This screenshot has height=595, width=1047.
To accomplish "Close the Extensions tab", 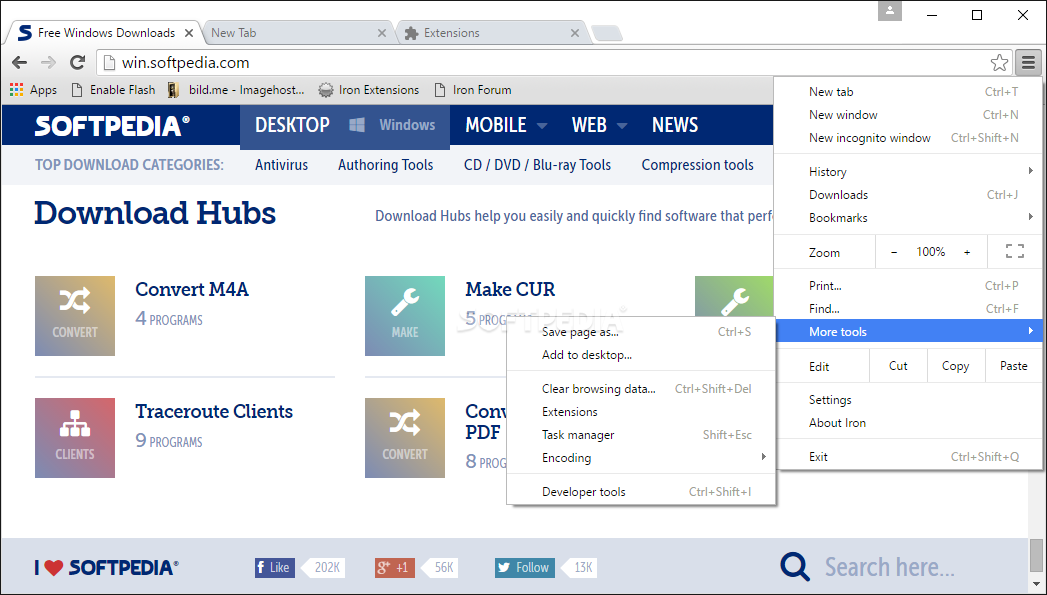I will [x=575, y=33].
